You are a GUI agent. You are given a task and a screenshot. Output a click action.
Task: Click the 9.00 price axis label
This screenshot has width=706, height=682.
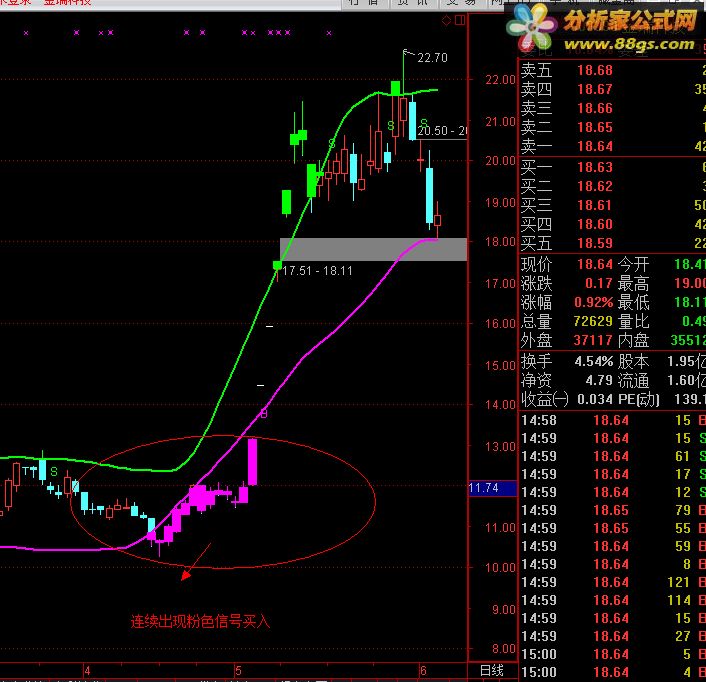pos(503,610)
